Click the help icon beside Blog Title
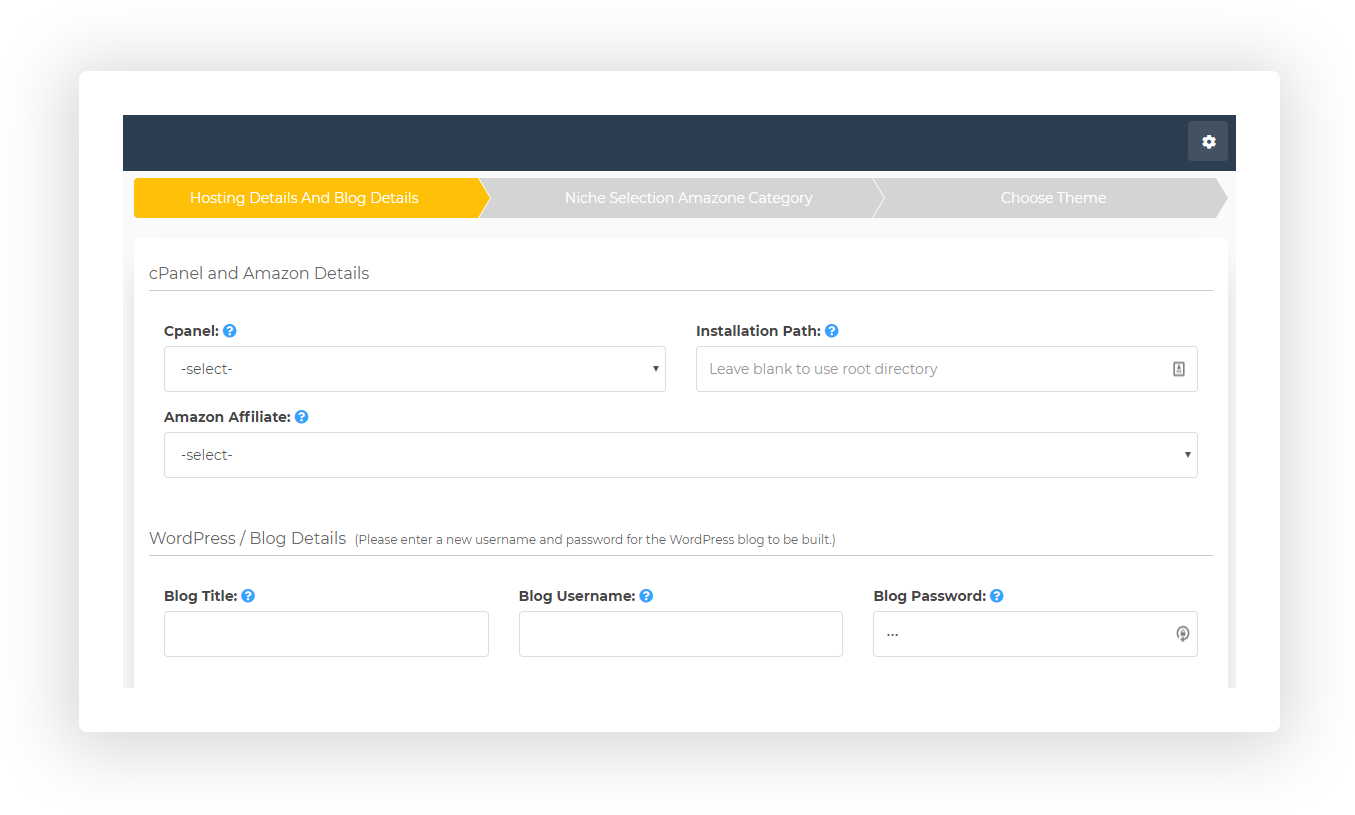1355x815 pixels. point(248,596)
